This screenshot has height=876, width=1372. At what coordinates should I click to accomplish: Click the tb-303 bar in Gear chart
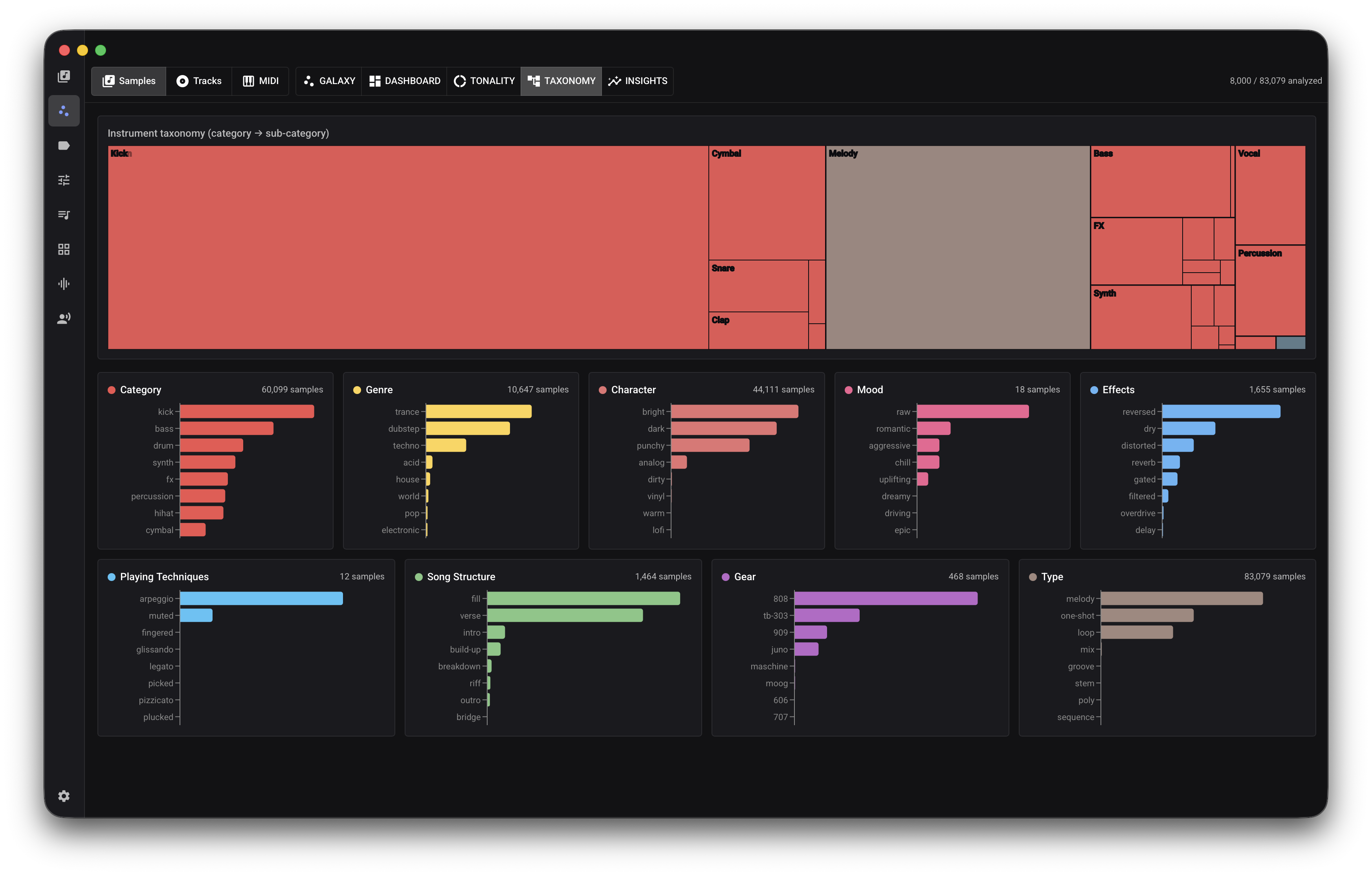pyautogui.click(x=827, y=615)
